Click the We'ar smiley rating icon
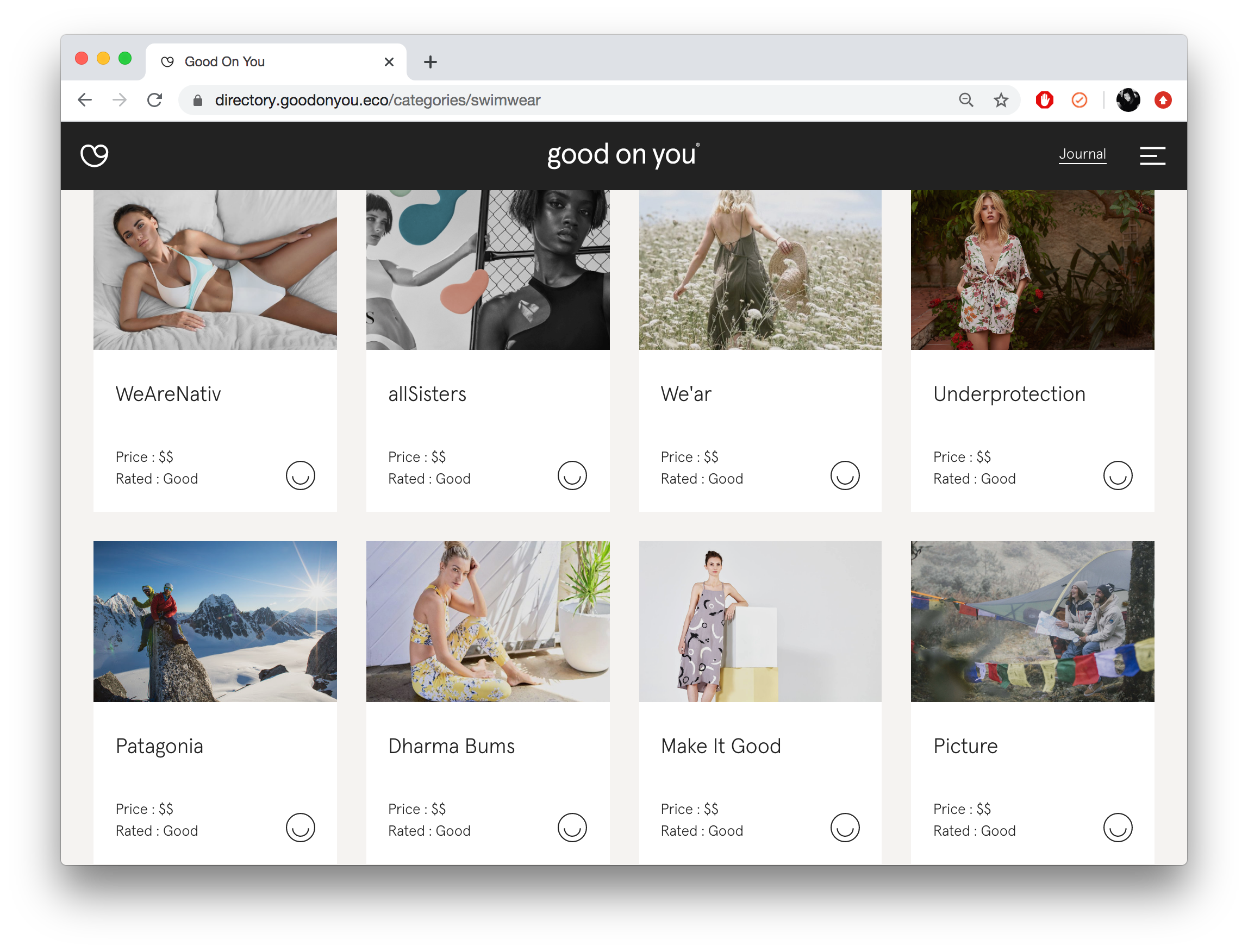 [846, 475]
